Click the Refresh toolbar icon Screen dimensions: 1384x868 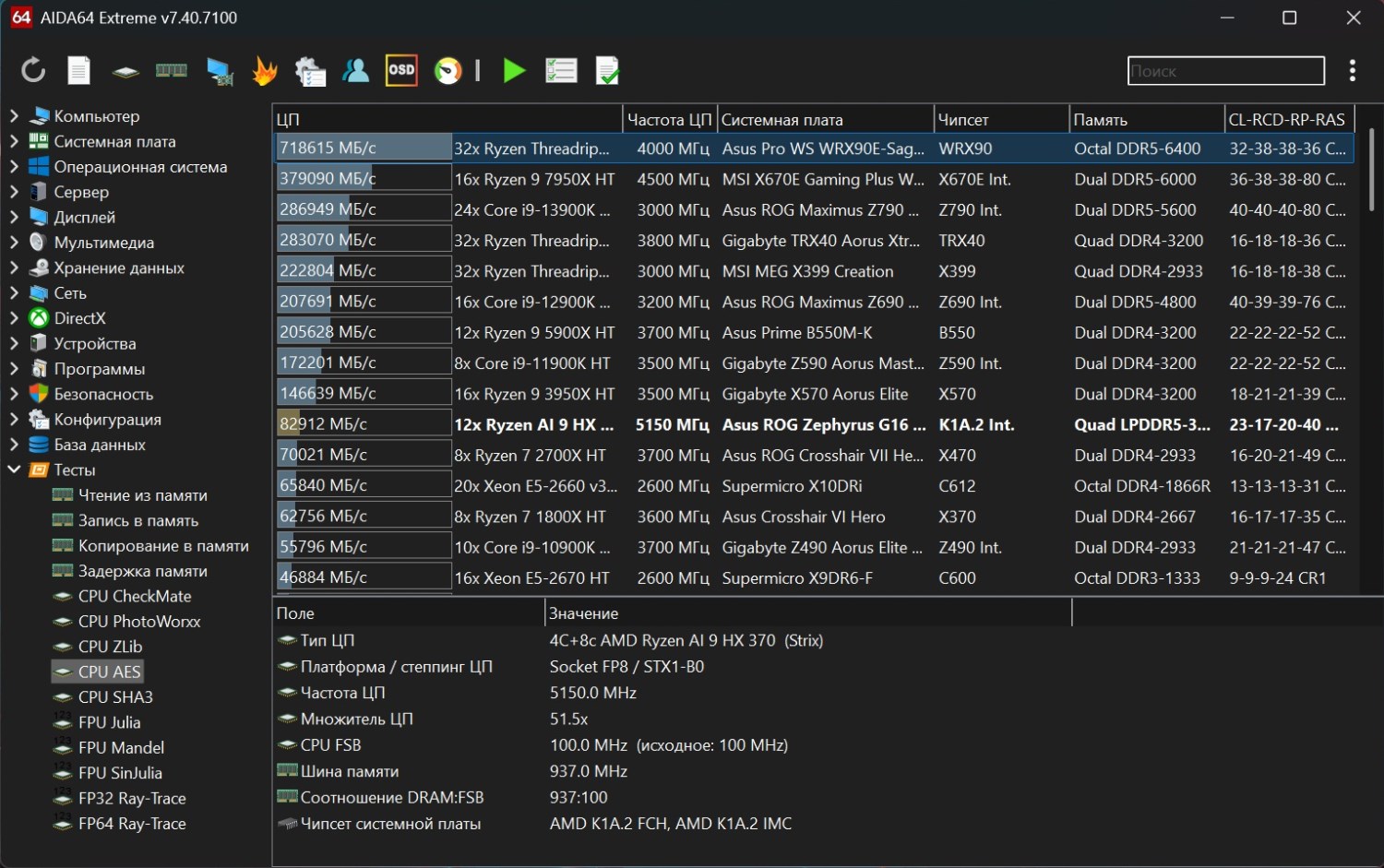click(x=33, y=71)
